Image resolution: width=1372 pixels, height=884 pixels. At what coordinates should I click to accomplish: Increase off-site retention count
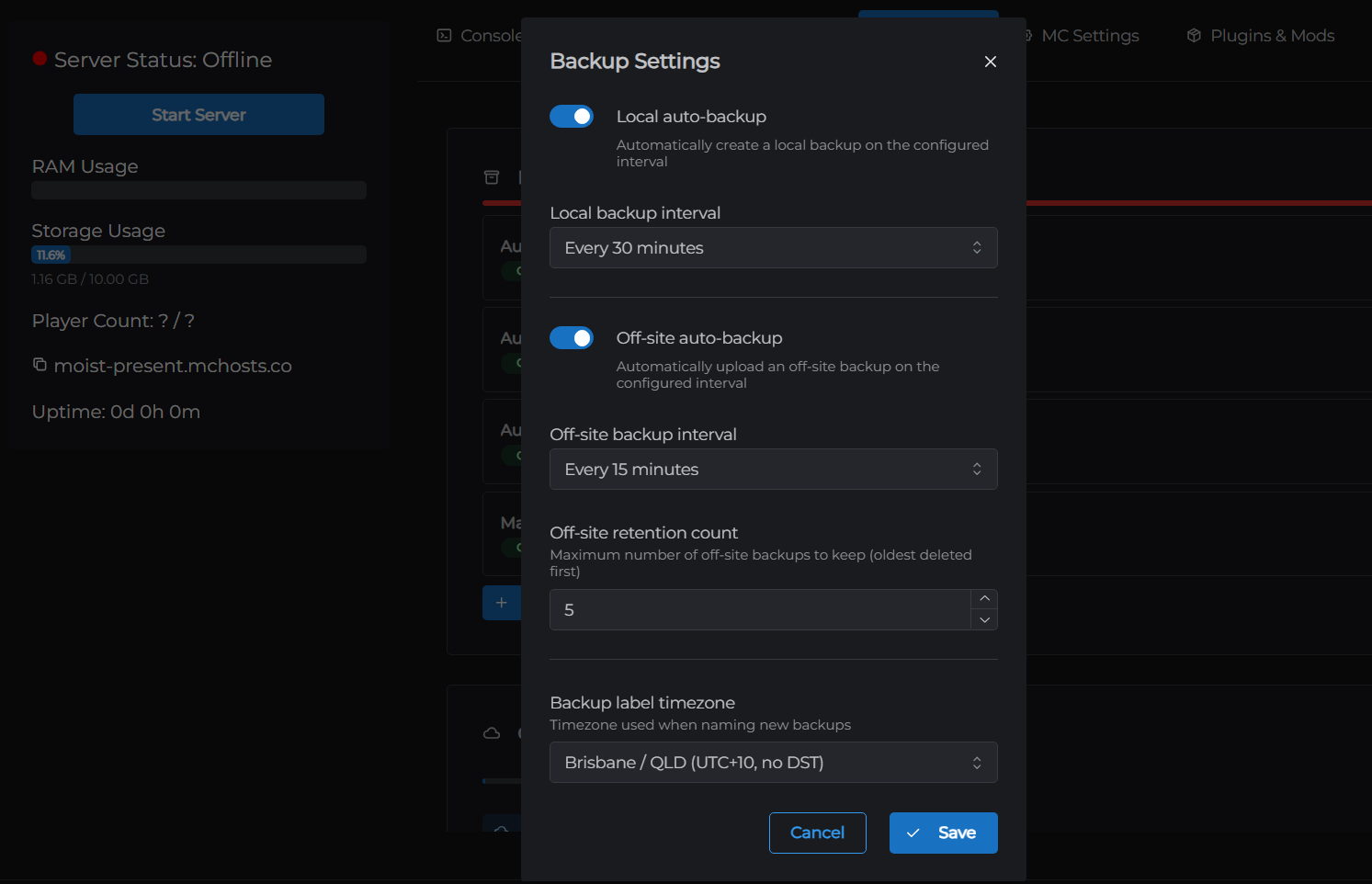(x=984, y=599)
